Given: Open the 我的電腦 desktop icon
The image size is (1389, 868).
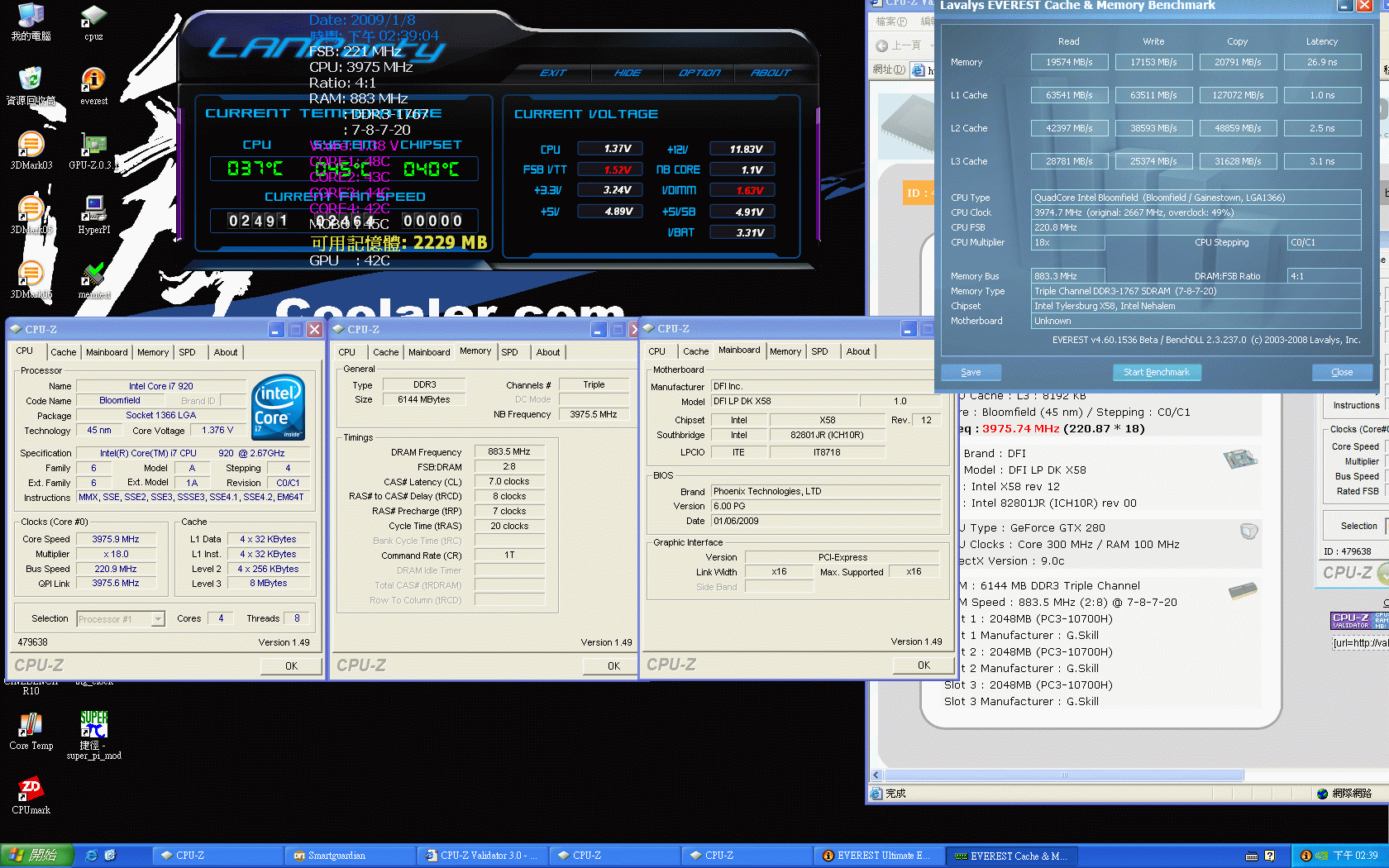Looking at the screenshot, I should (x=31, y=21).
